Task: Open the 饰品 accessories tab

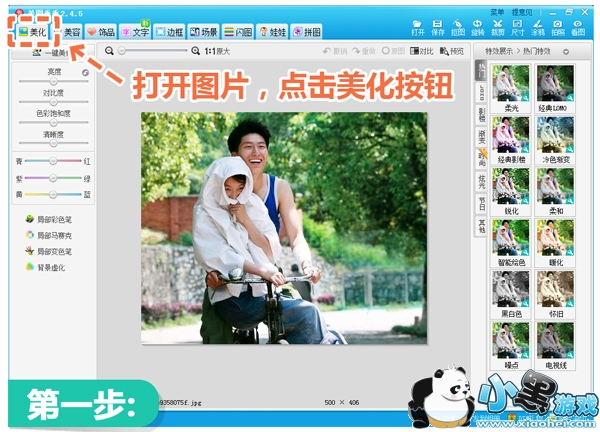Action: point(101,32)
